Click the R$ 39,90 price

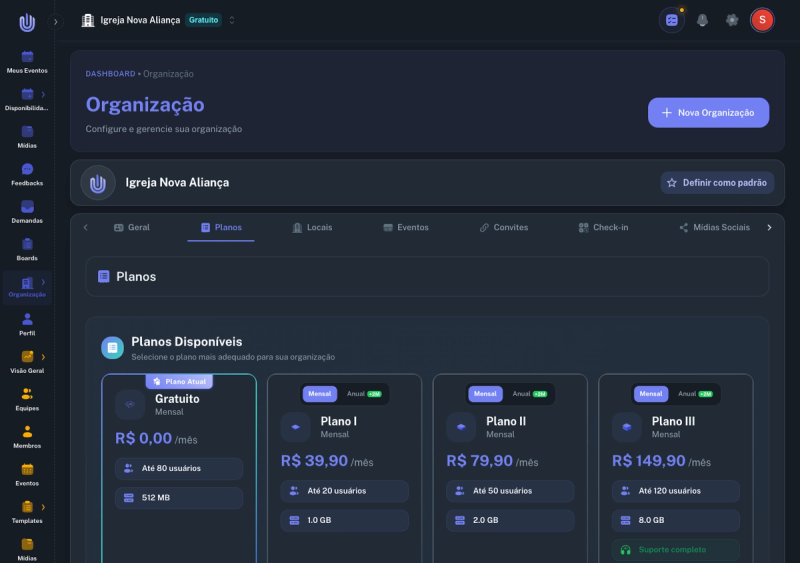tap(314, 461)
